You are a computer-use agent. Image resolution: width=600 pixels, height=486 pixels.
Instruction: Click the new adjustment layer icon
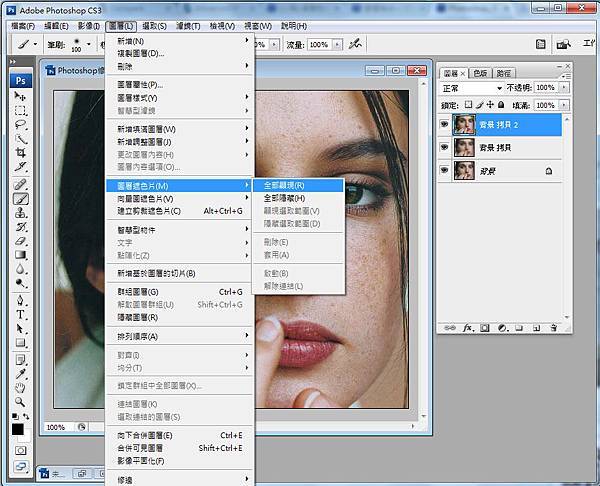pos(502,328)
